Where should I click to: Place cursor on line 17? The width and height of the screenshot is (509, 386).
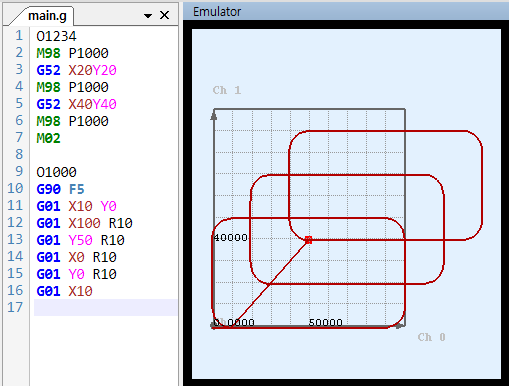[x=105, y=307]
